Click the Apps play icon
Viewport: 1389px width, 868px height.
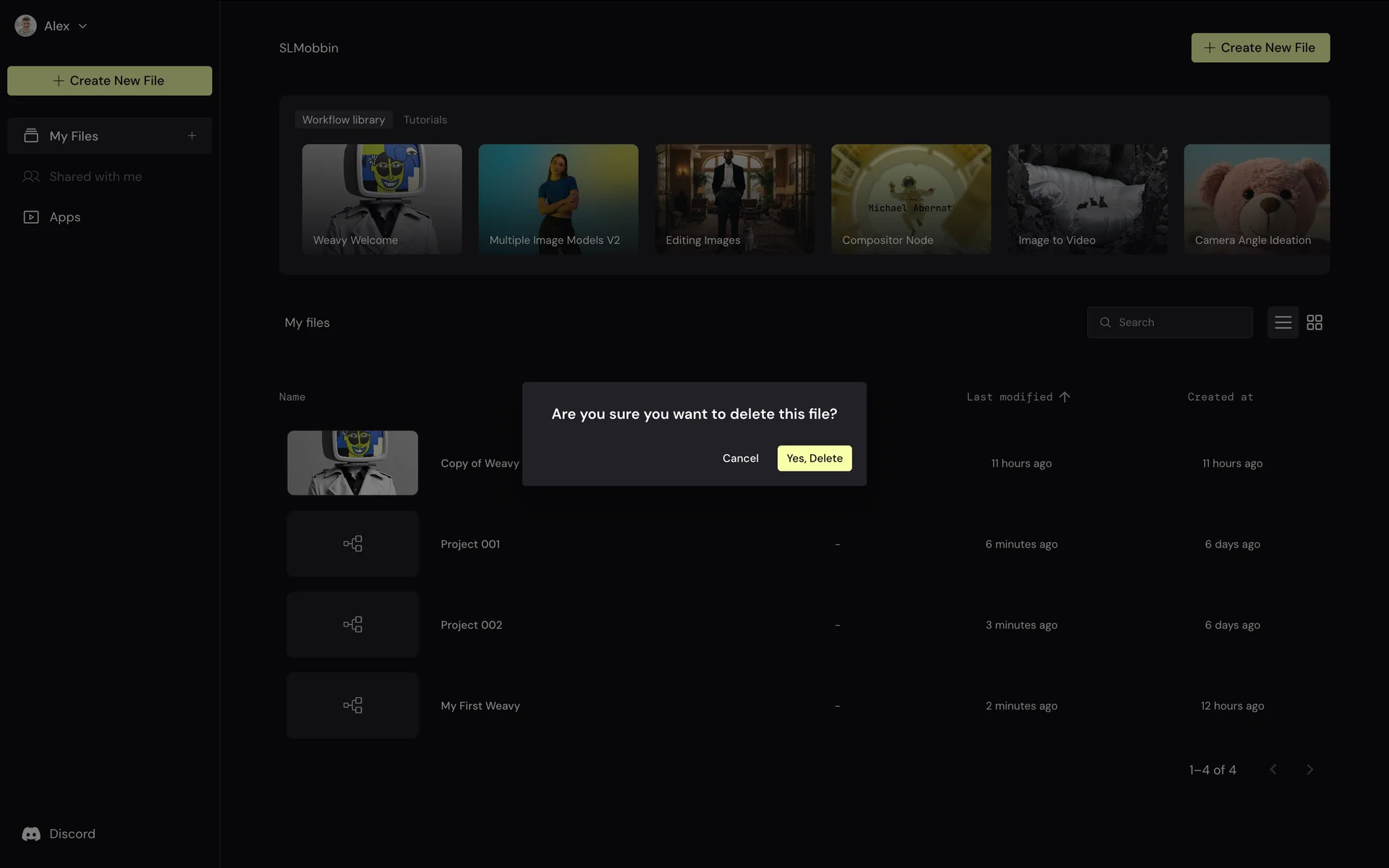[31, 217]
